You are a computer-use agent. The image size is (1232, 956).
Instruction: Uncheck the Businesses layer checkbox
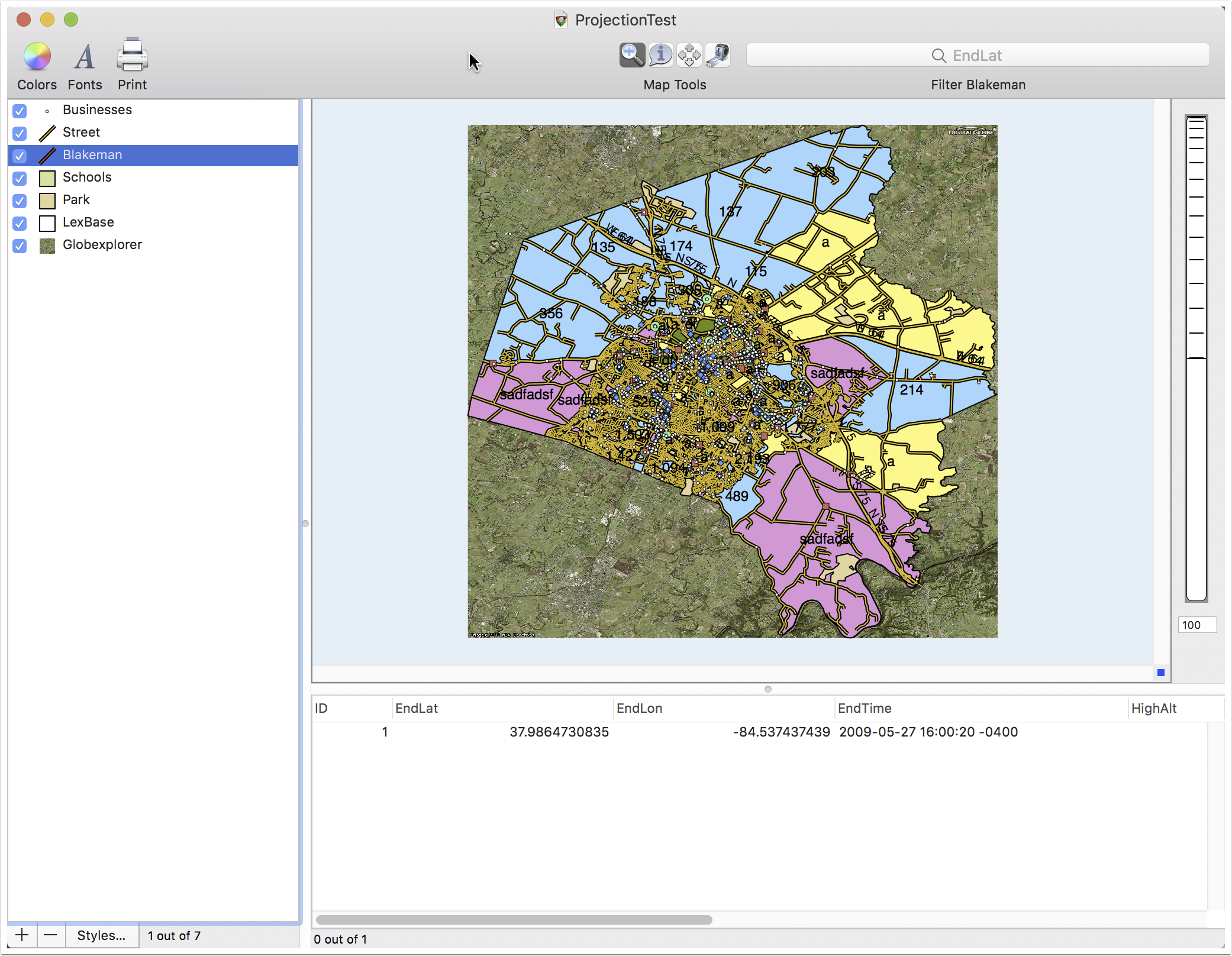pos(20,111)
